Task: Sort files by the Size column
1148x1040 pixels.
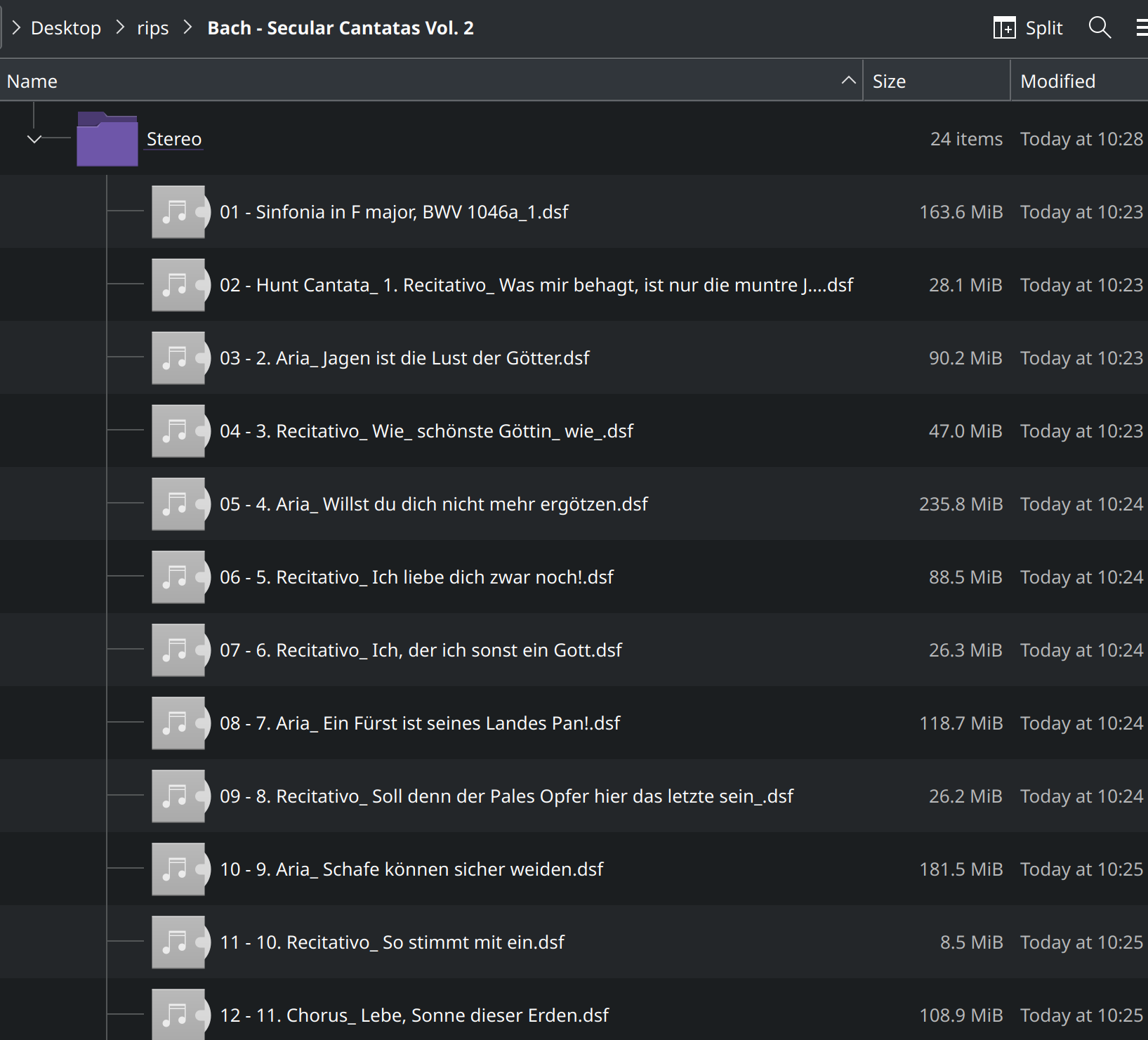Action: click(889, 80)
